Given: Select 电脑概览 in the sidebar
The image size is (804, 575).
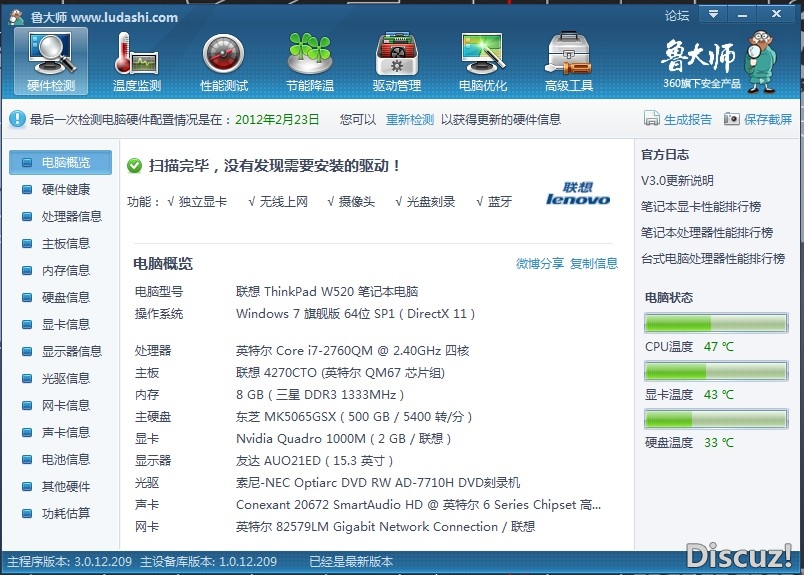Looking at the screenshot, I should pyautogui.click(x=61, y=163).
